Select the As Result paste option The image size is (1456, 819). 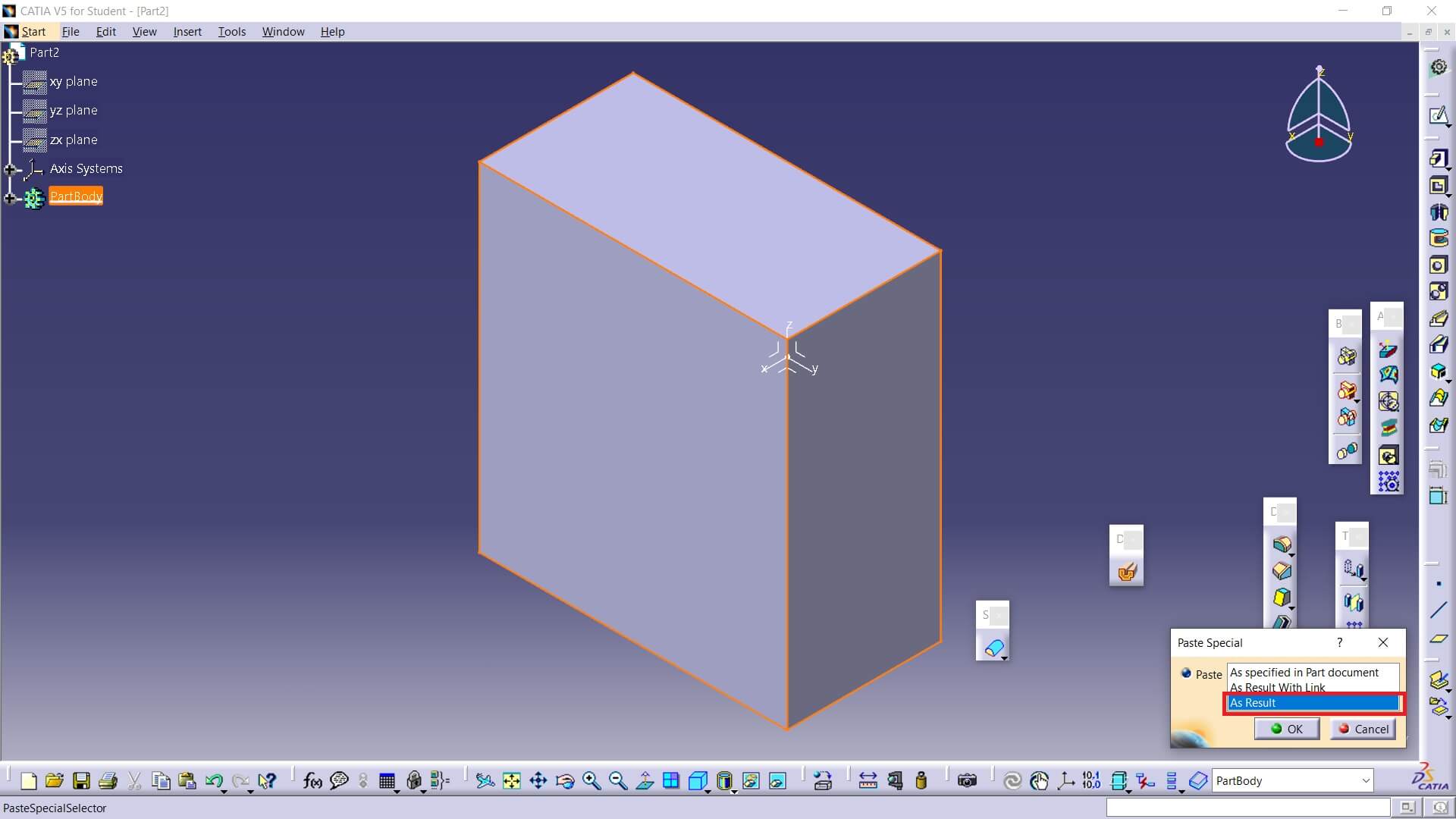1313,703
